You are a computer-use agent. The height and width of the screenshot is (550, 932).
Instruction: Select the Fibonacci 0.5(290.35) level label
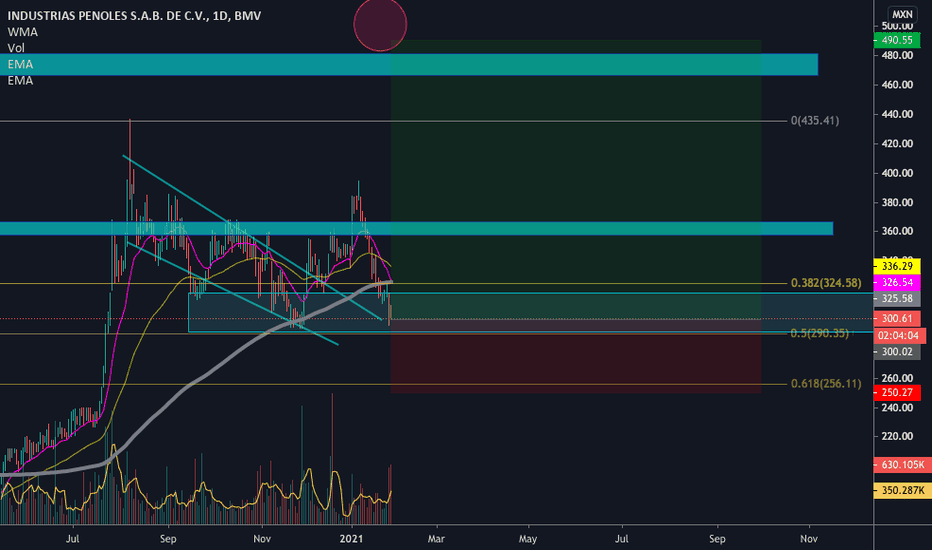point(820,333)
